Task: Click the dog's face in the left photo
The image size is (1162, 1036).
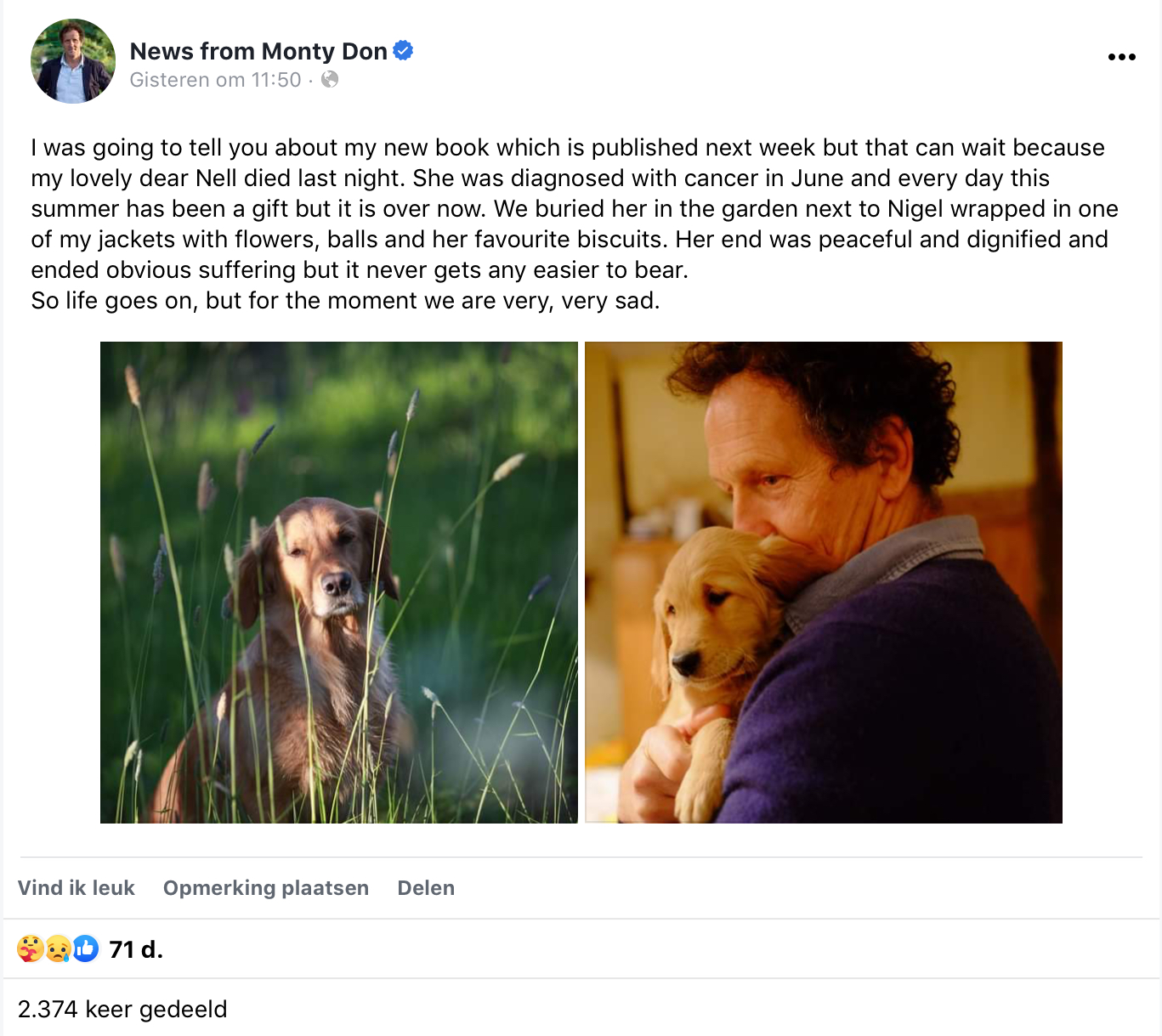Action: click(327, 561)
